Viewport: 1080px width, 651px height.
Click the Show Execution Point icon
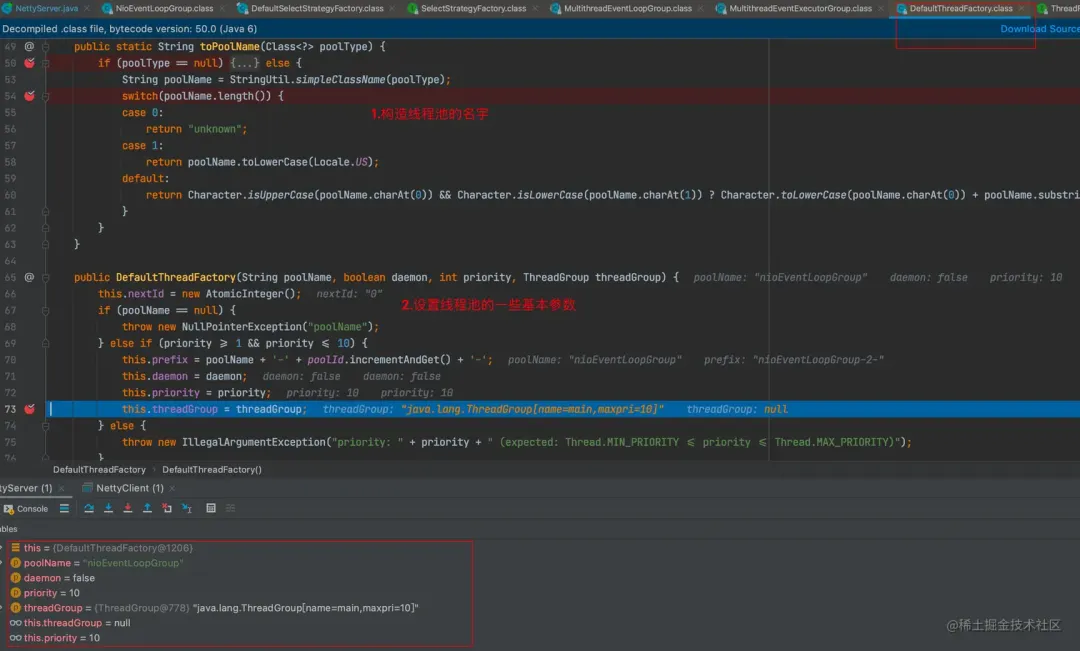[x=64, y=508]
